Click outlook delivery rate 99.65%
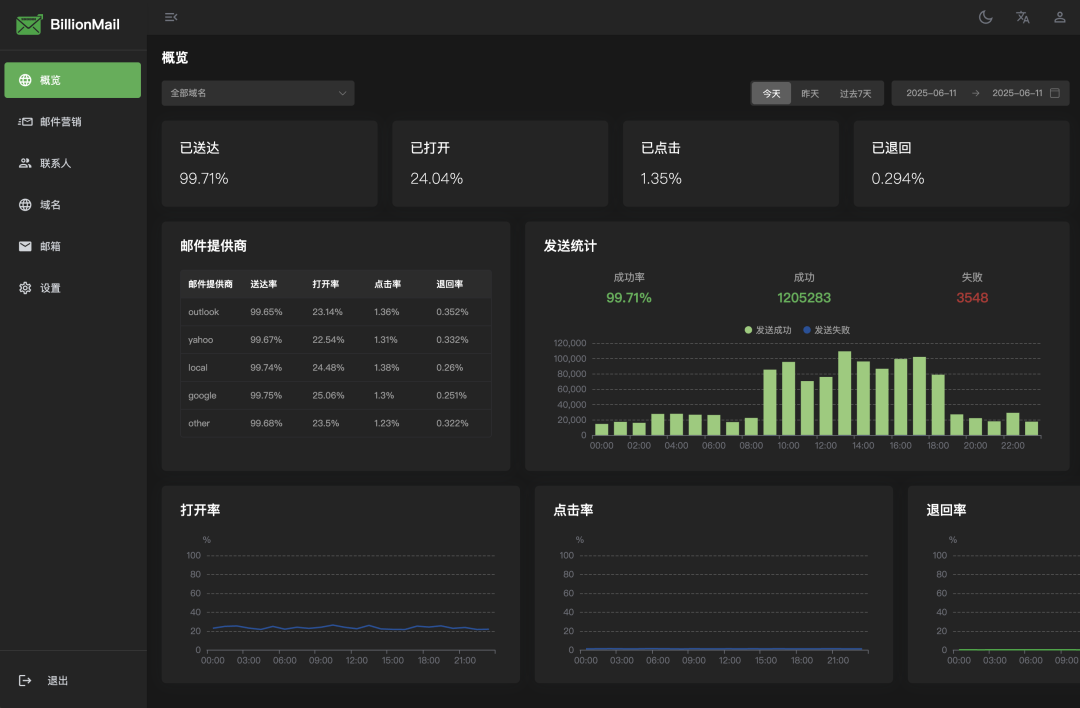 267,312
